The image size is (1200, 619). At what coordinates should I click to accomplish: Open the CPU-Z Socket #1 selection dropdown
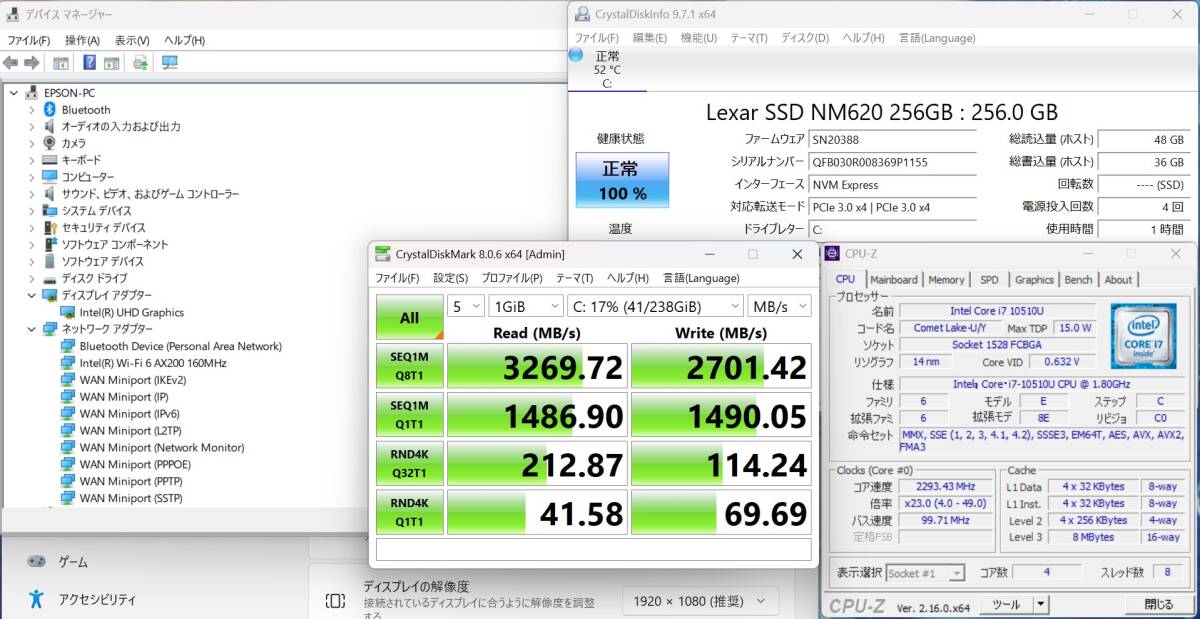926,573
